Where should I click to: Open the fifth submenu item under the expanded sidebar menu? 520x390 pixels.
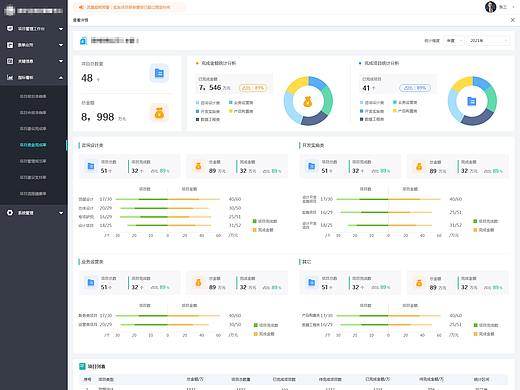(x=33, y=161)
